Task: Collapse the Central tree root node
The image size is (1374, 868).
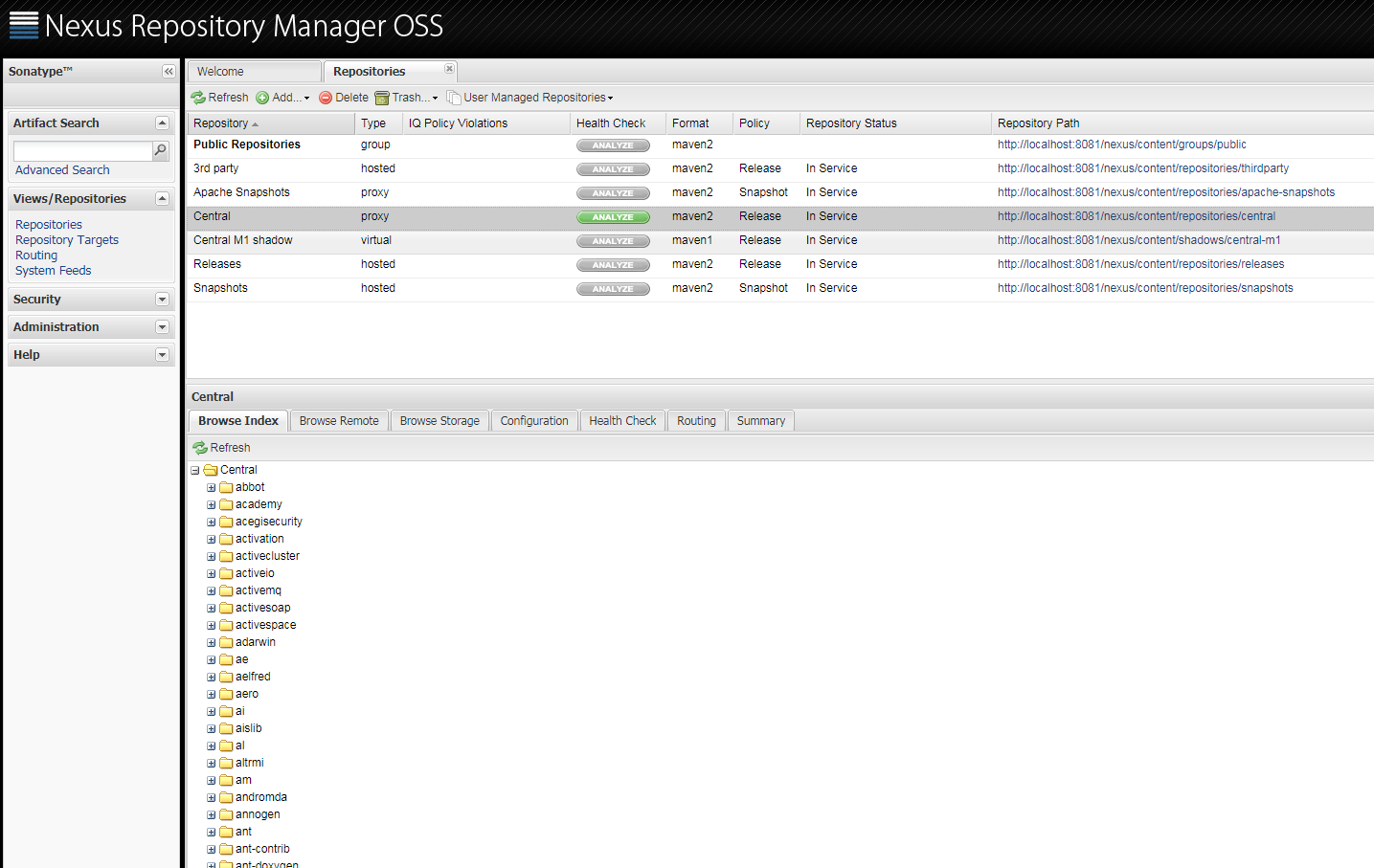Action: [x=195, y=471]
